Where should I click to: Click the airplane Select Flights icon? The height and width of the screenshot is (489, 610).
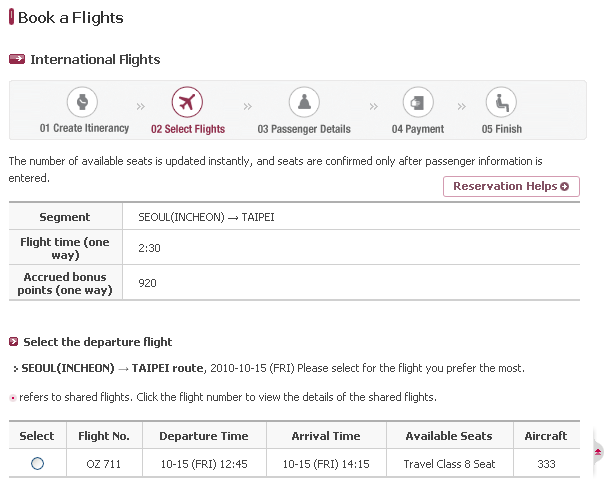tap(187, 102)
